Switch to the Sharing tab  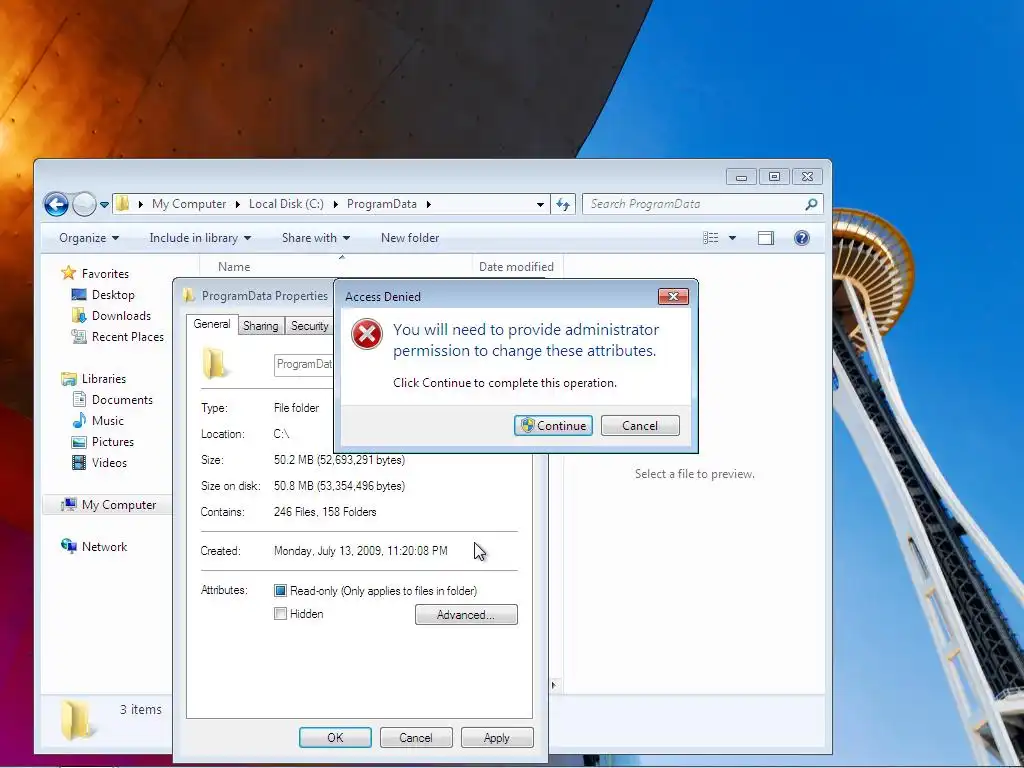click(261, 326)
